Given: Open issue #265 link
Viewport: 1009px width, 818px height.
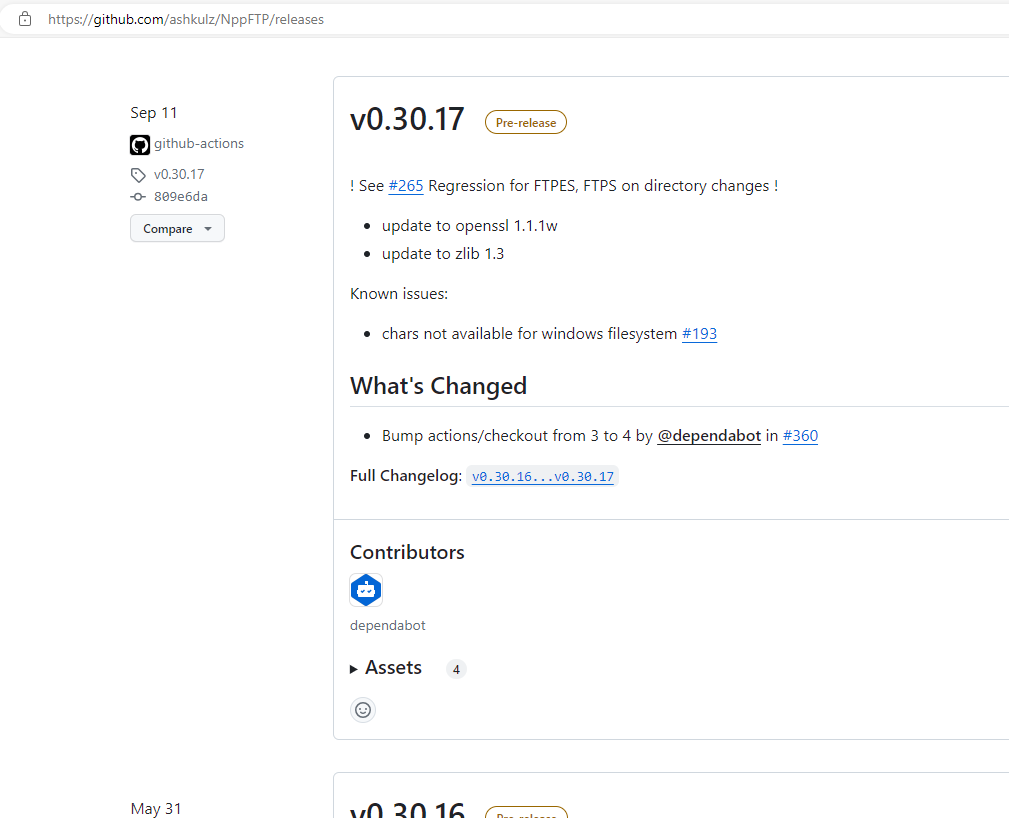Looking at the screenshot, I should click(405, 186).
